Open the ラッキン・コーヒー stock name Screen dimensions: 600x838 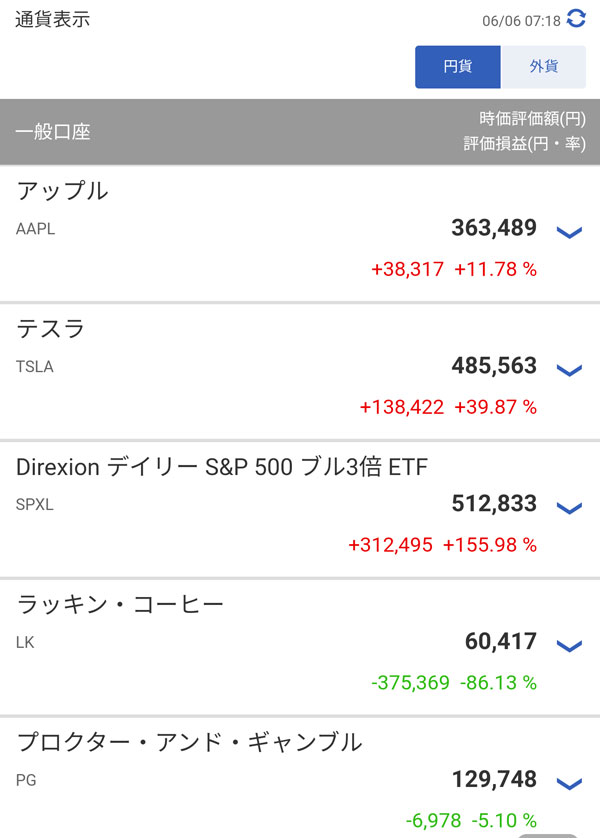(x=120, y=604)
